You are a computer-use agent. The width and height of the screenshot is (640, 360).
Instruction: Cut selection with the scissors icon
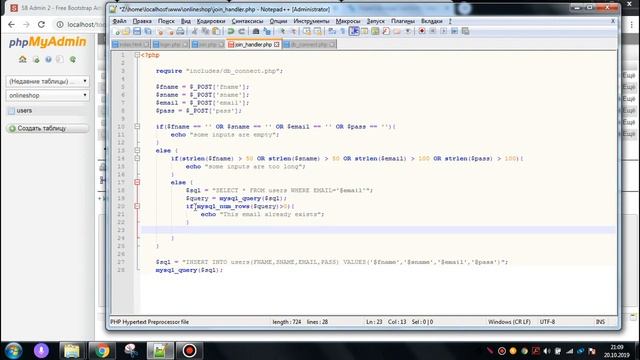coord(195,31)
